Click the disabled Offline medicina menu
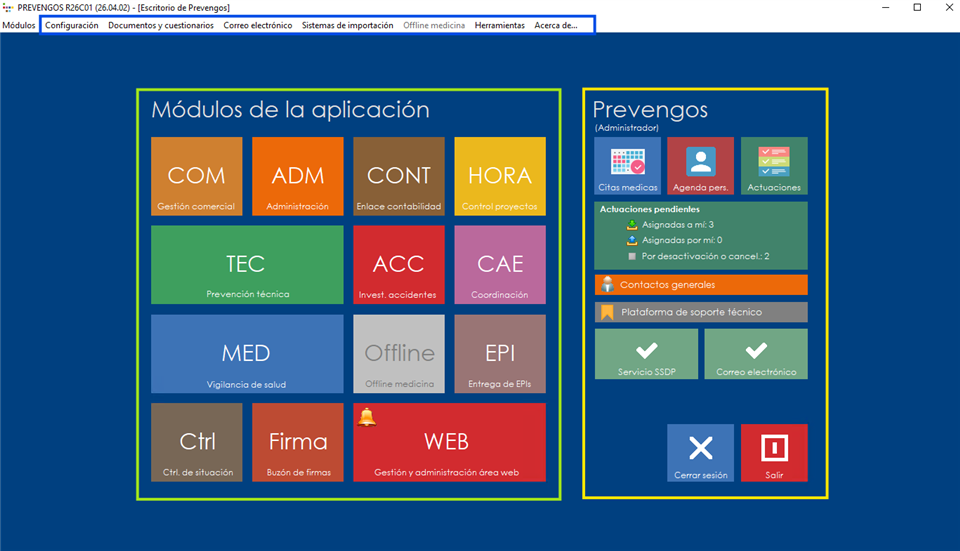This screenshot has height=551, width=960. 434,25
